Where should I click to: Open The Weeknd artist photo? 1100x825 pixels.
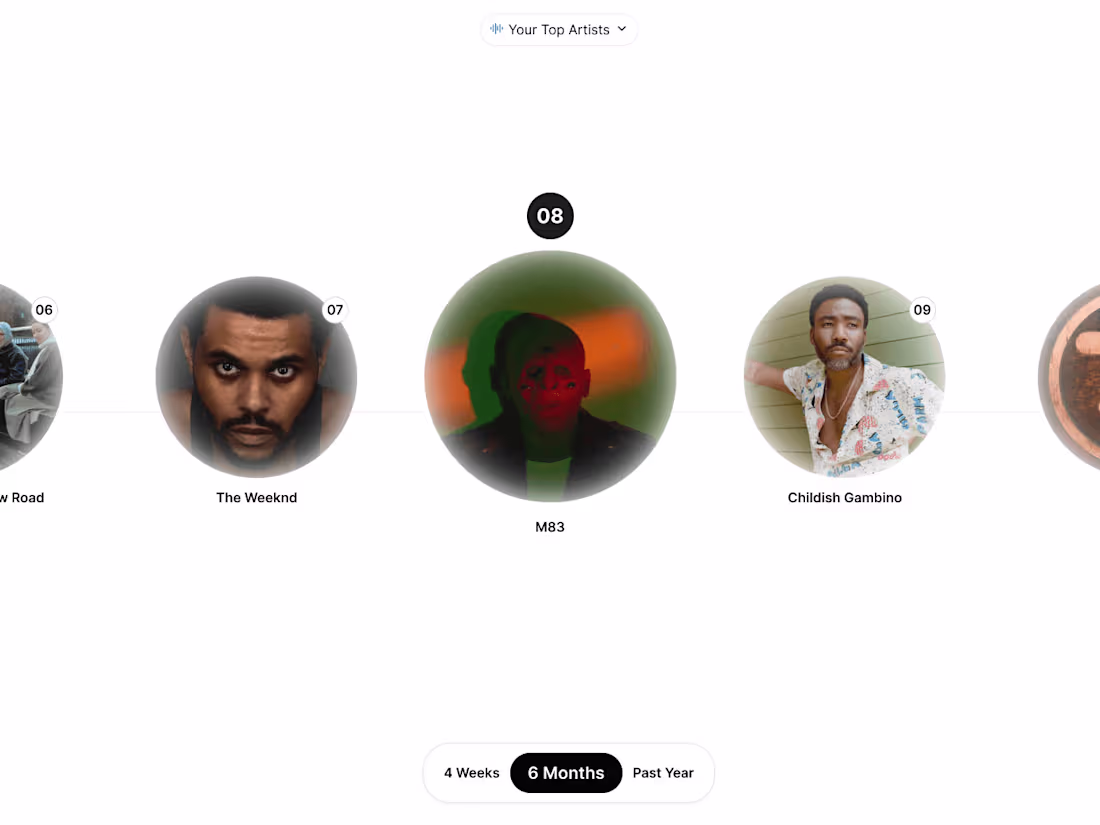(x=256, y=377)
